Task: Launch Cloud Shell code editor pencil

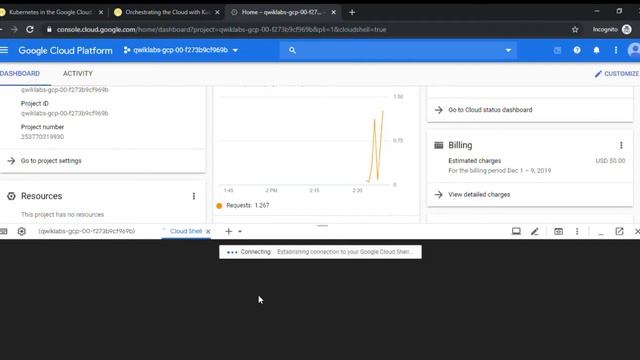Action: coord(535,231)
